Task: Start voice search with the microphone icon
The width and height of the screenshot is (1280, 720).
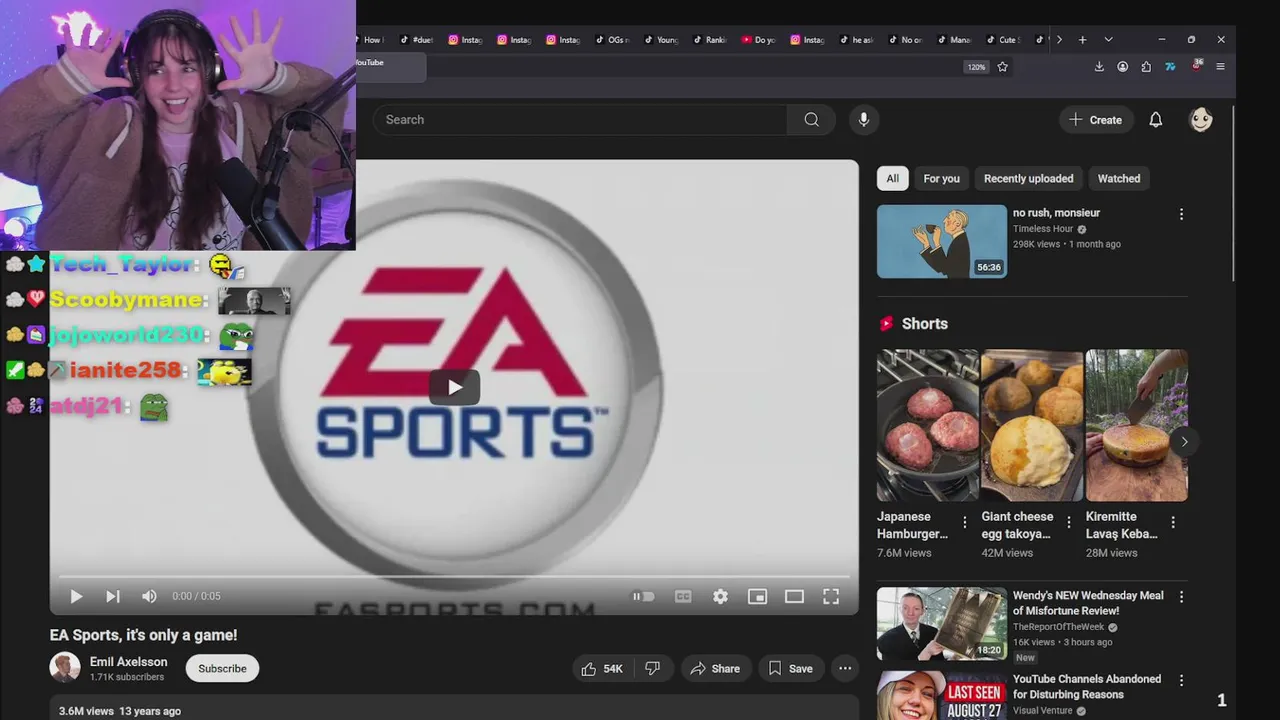Action: pos(864,120)
